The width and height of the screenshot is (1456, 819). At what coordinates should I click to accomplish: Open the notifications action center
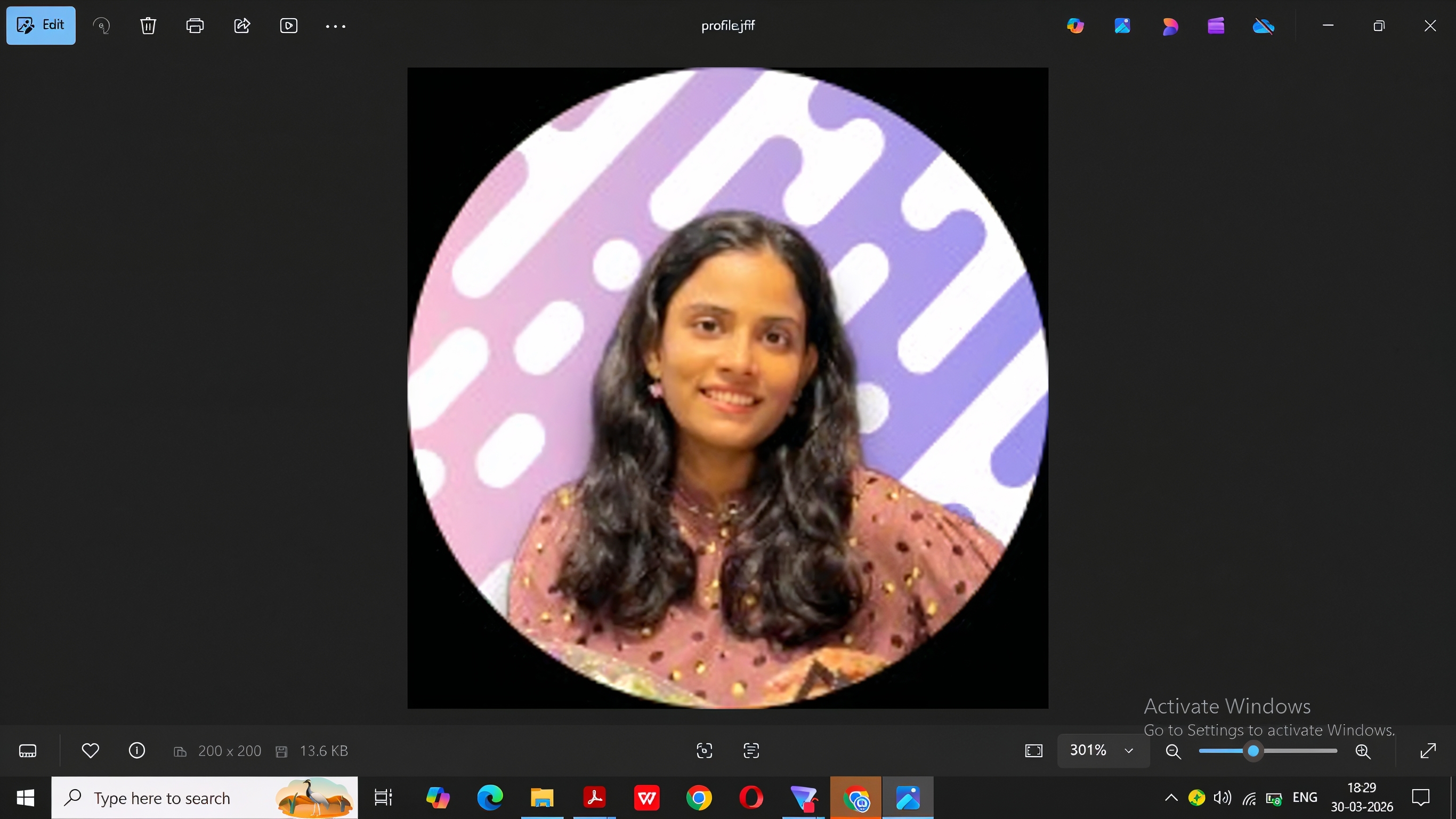pos(1421,798)
